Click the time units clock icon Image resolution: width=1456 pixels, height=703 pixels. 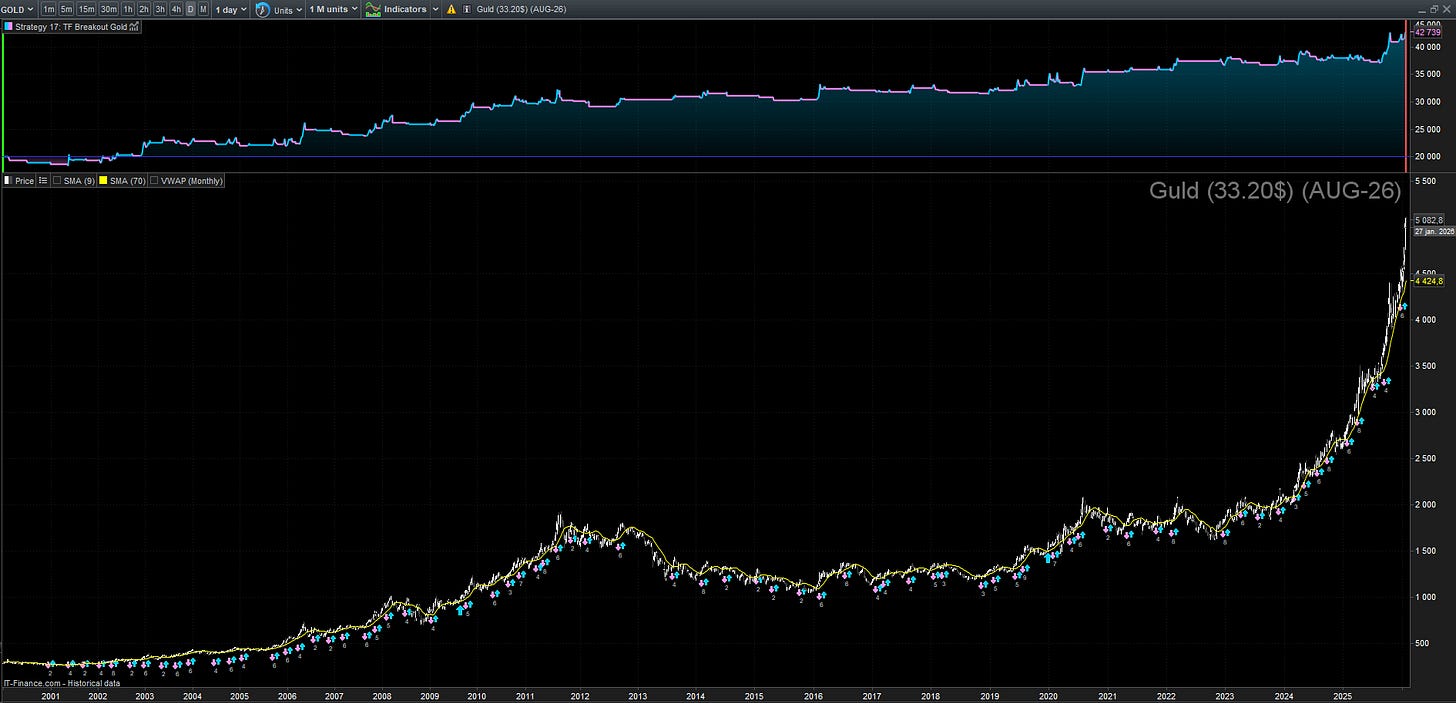(x=263, y=9)
